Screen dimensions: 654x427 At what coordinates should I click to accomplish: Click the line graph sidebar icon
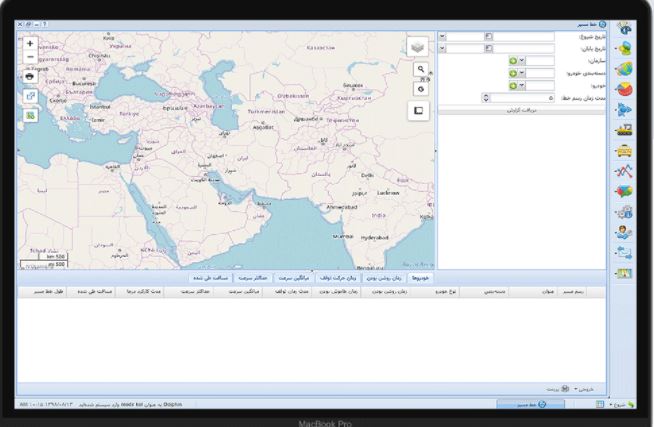point(626,172)
